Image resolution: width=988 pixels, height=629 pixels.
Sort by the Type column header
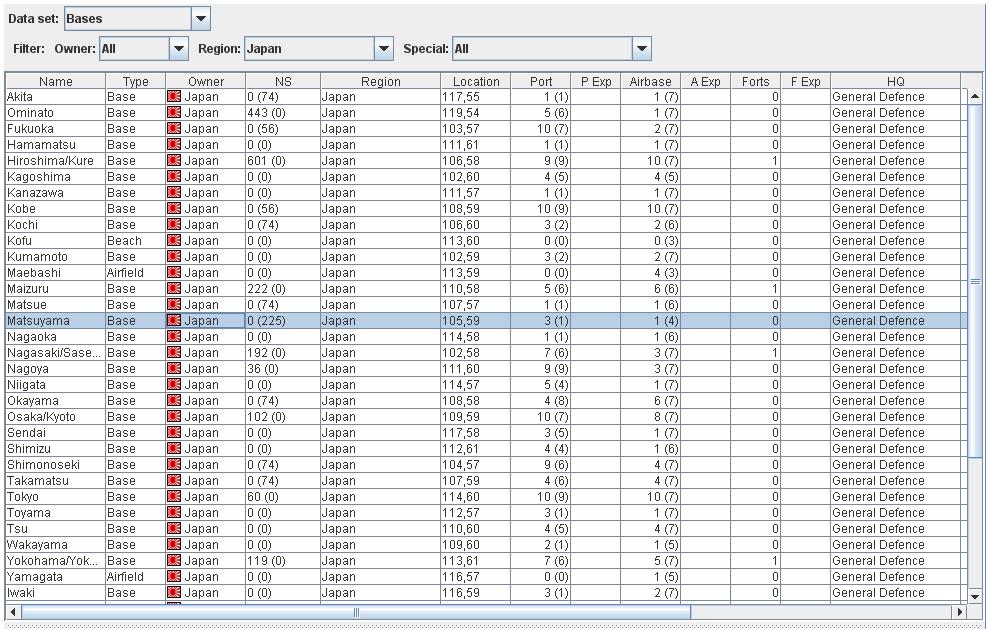[x=135, y=81]
